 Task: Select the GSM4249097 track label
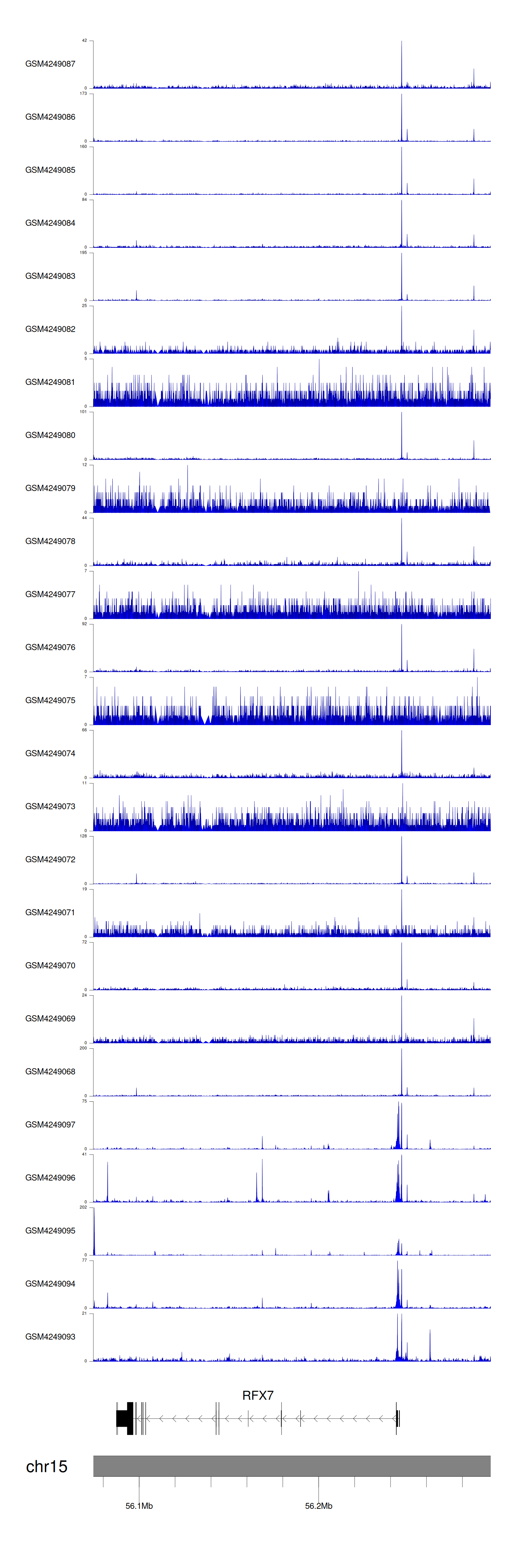coord(50,1124)
